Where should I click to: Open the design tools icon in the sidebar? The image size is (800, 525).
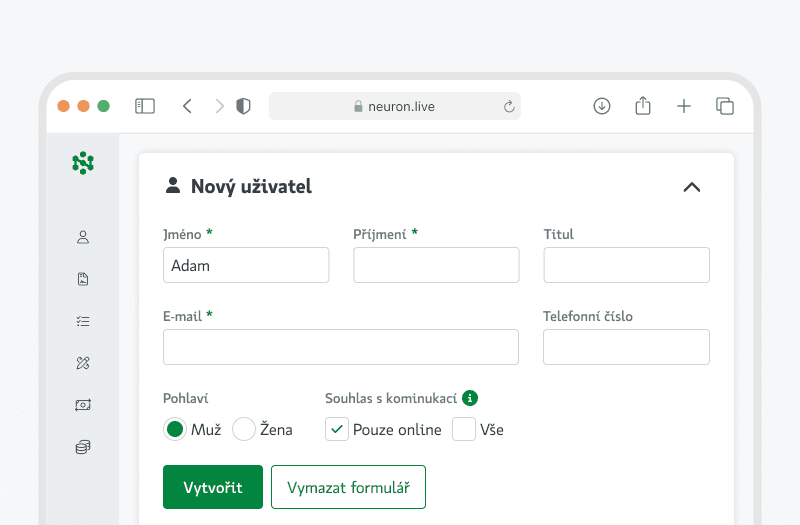coord(83,363)
